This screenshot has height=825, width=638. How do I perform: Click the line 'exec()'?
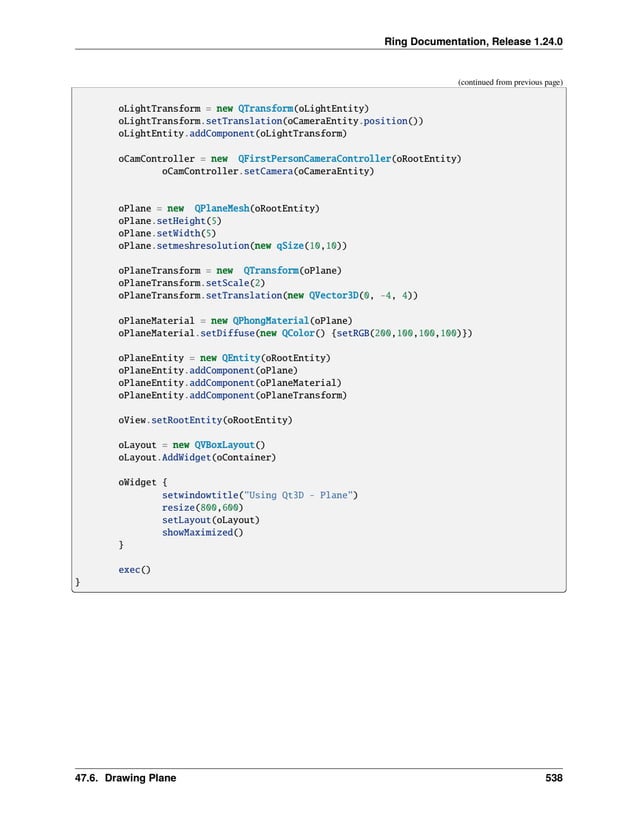click(x=134, y=570)
